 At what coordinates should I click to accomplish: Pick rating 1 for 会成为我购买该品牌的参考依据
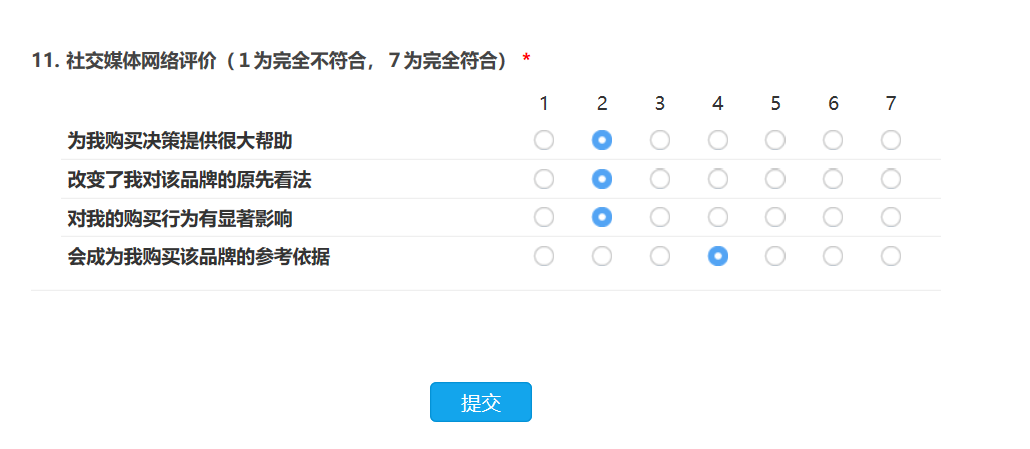click(544, 256)
